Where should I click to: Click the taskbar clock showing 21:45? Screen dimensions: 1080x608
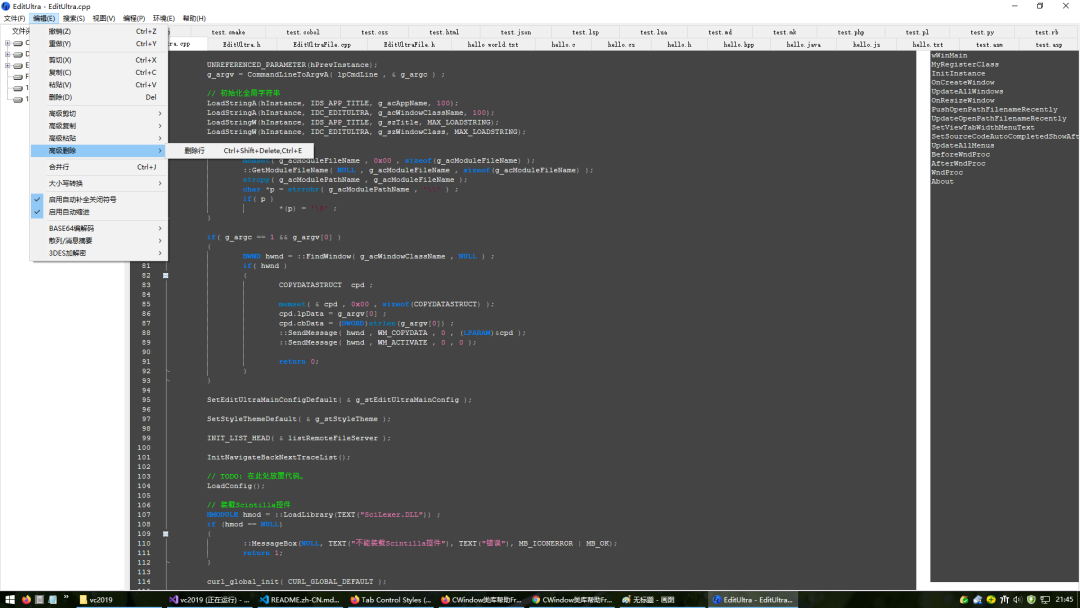[1064, 599]
